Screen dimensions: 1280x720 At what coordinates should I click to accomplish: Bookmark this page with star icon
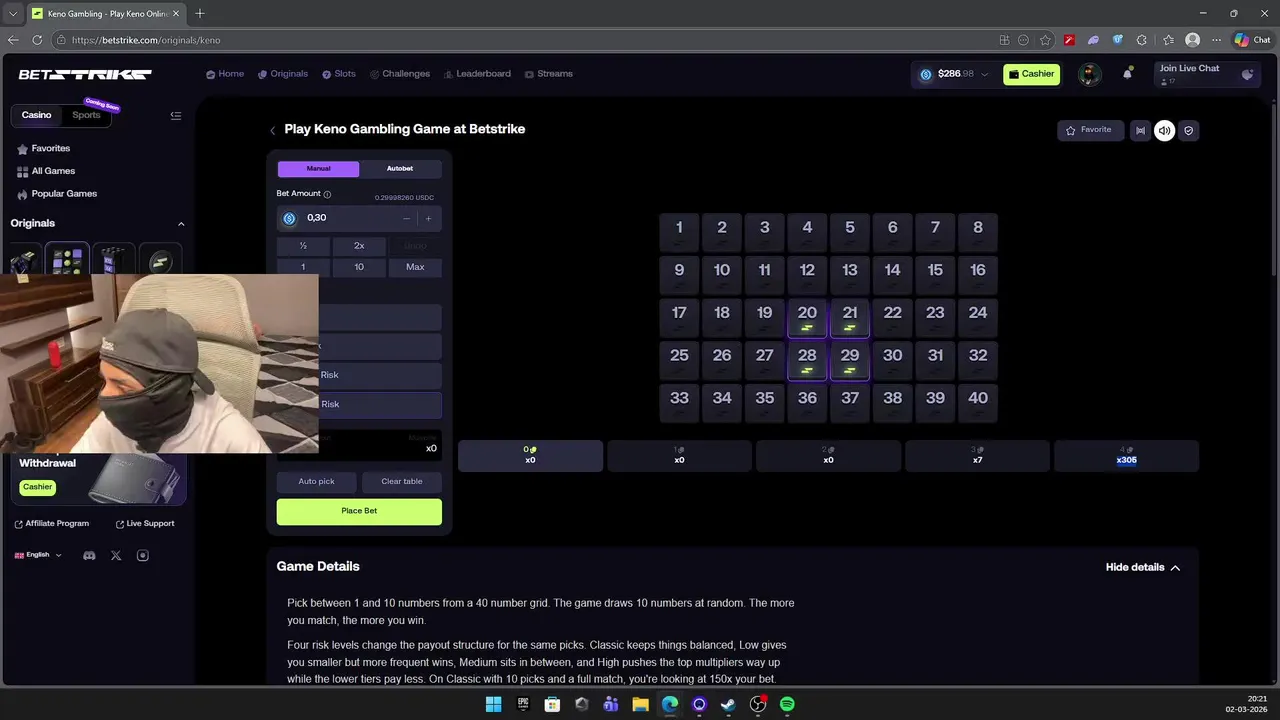(1045, 40)
